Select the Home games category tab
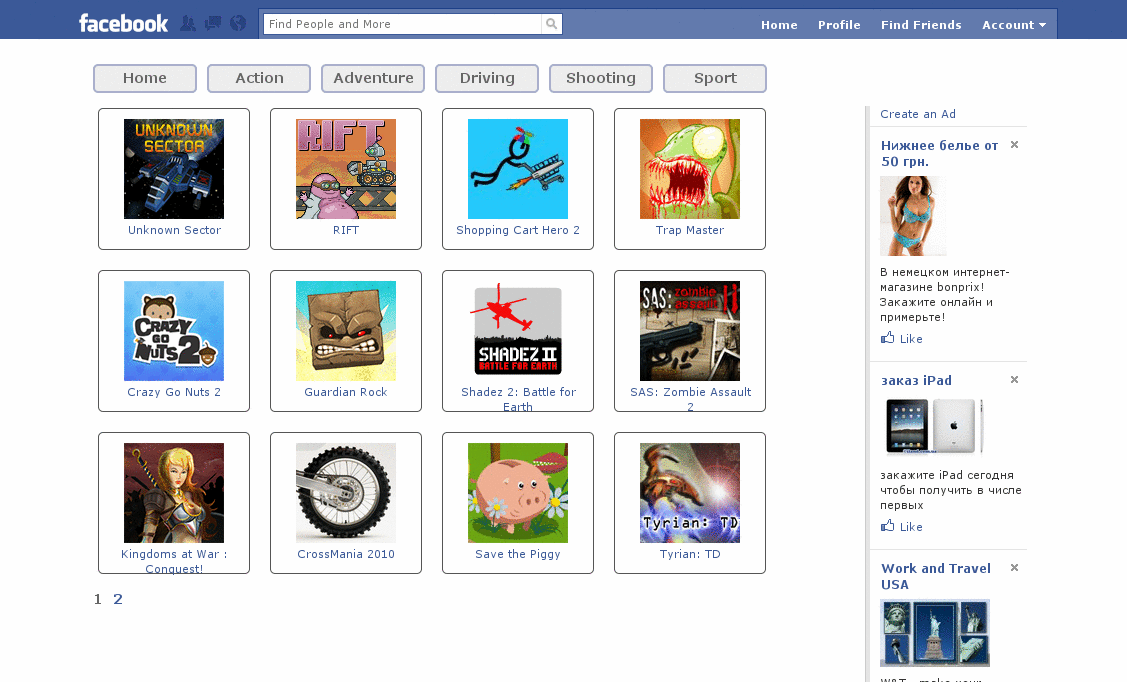 click(144, 78)
